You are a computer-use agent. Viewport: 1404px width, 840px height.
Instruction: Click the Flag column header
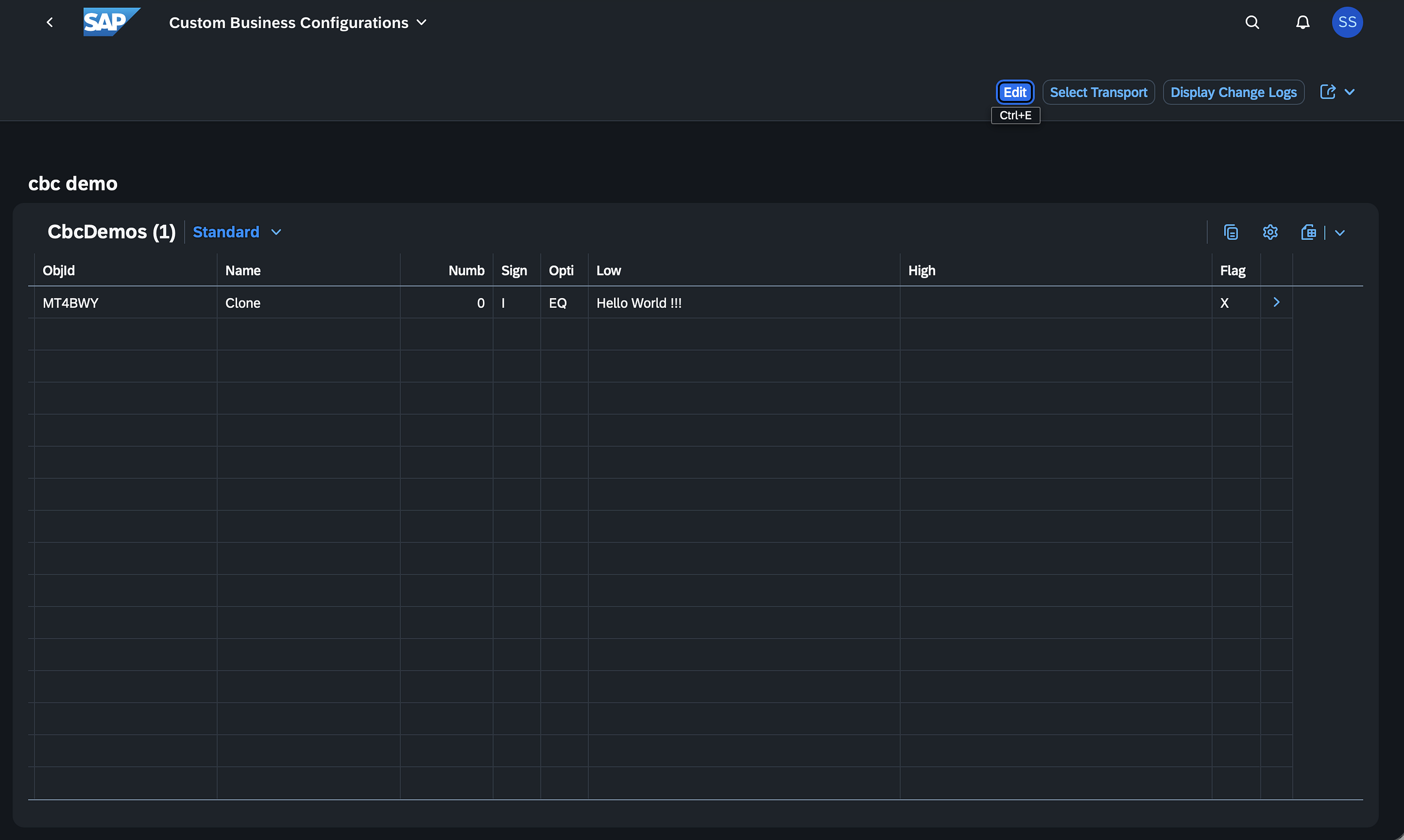(1237, 270)
